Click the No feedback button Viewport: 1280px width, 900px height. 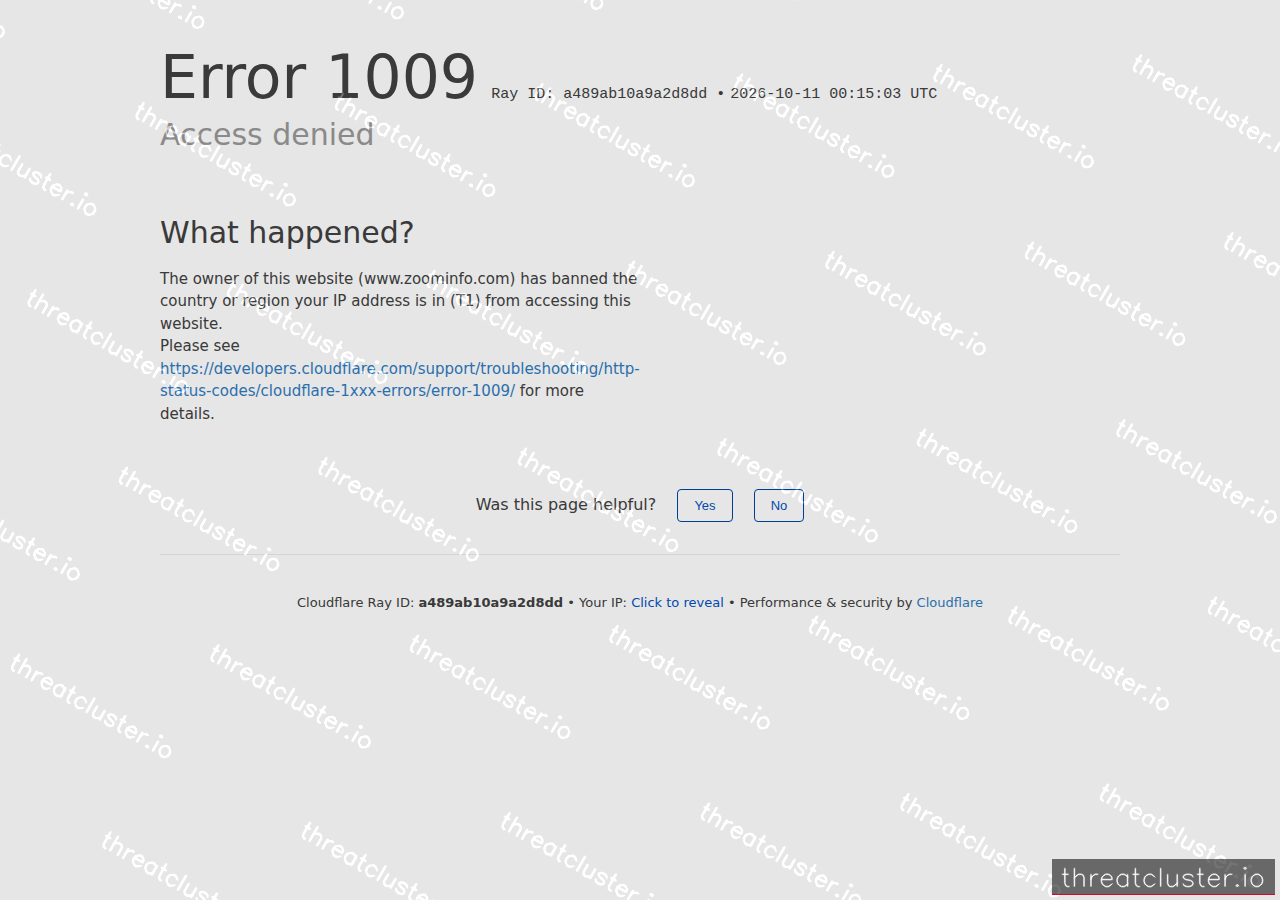point(779,505)
